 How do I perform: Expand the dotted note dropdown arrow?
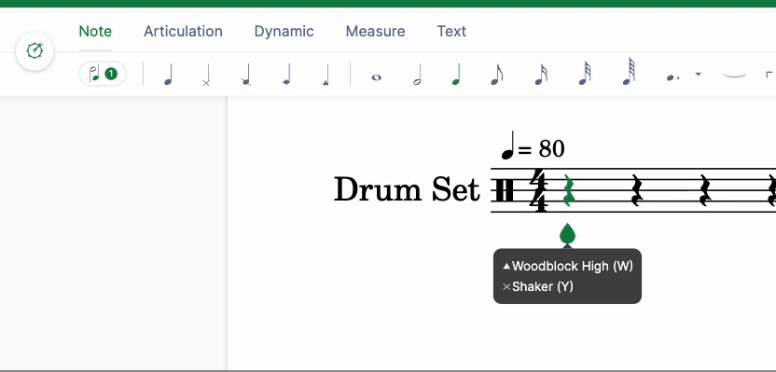[698, 75]
